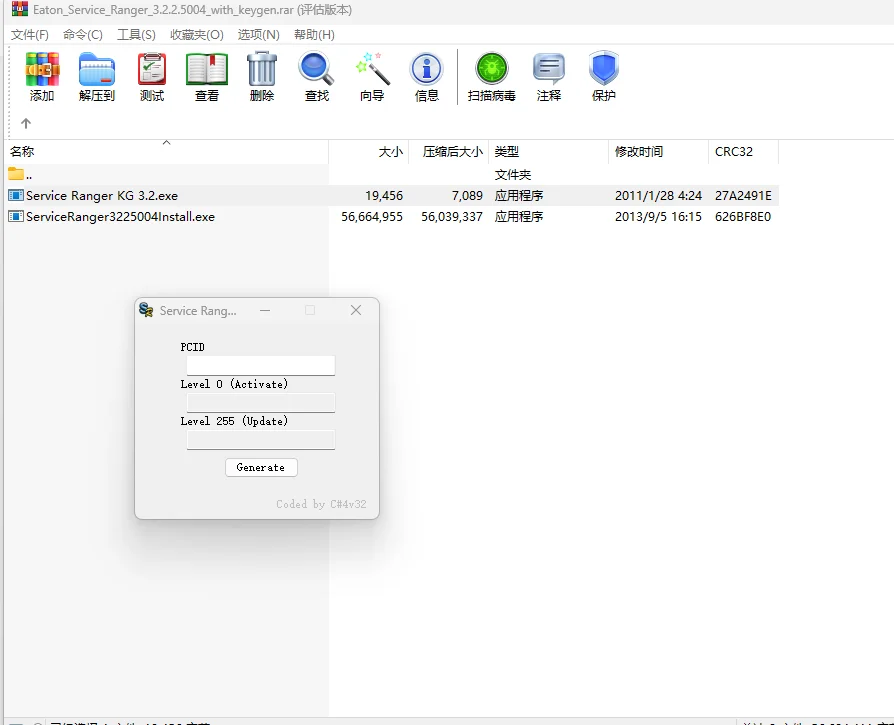Click the CRC32 value "626BF8E0"
This screenshot has width=894, height=725.
click(743, 217)
